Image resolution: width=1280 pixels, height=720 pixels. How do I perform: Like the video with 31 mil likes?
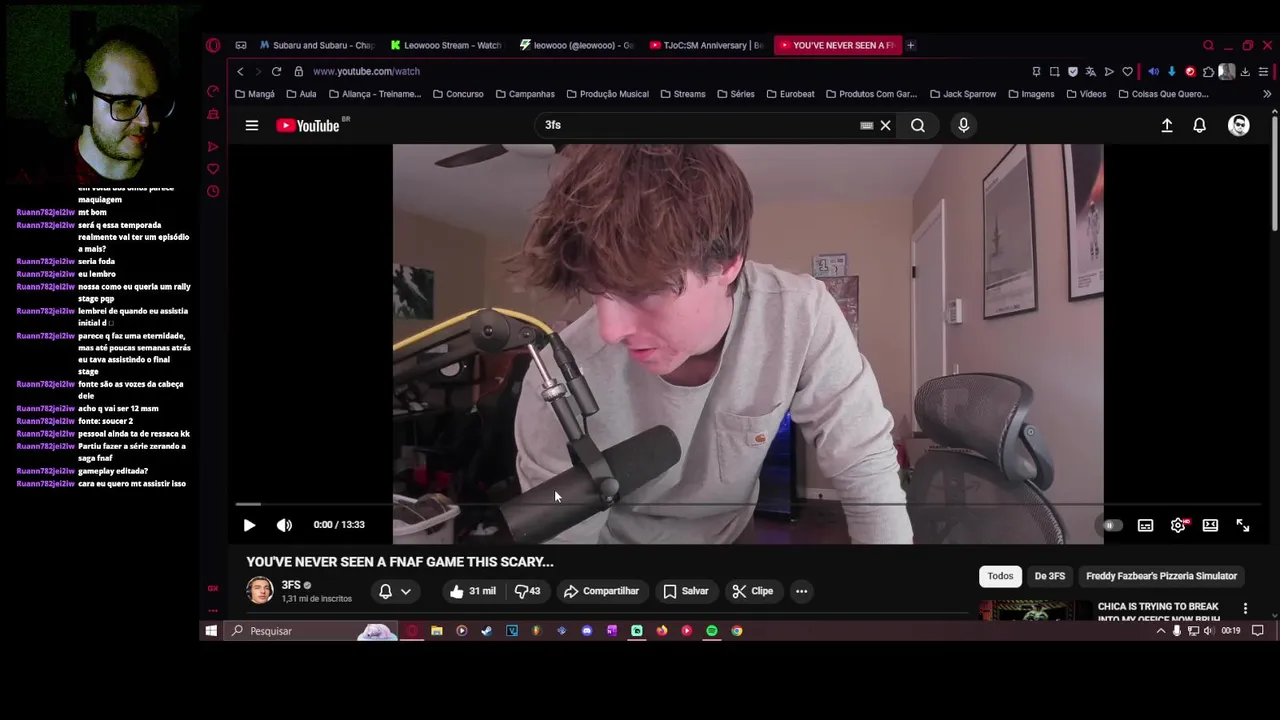point(472,591)
